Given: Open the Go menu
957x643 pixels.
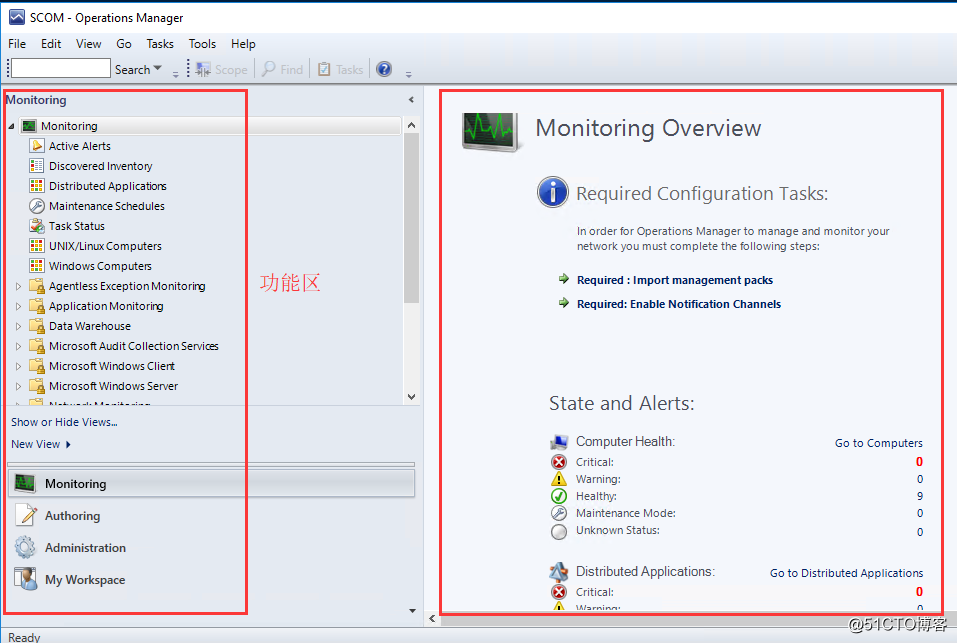Looking at the screenshot, I should (124, 44).
